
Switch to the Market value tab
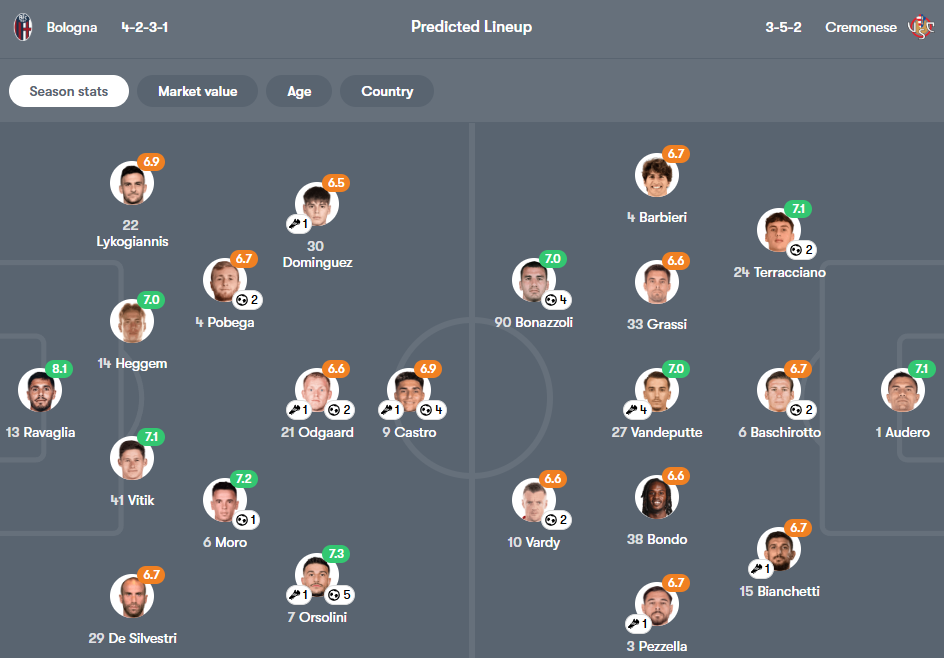[198, 91]
